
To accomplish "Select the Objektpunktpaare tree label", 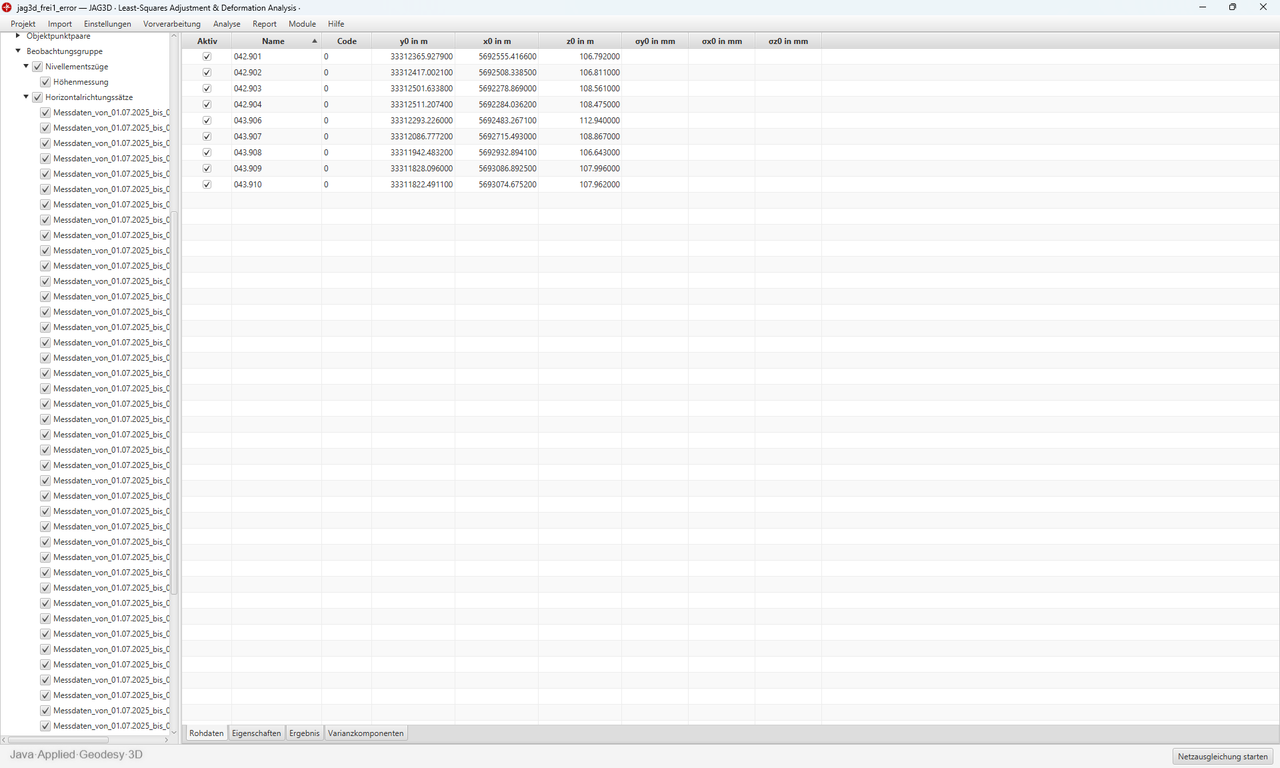I will (x=58, y=36).
